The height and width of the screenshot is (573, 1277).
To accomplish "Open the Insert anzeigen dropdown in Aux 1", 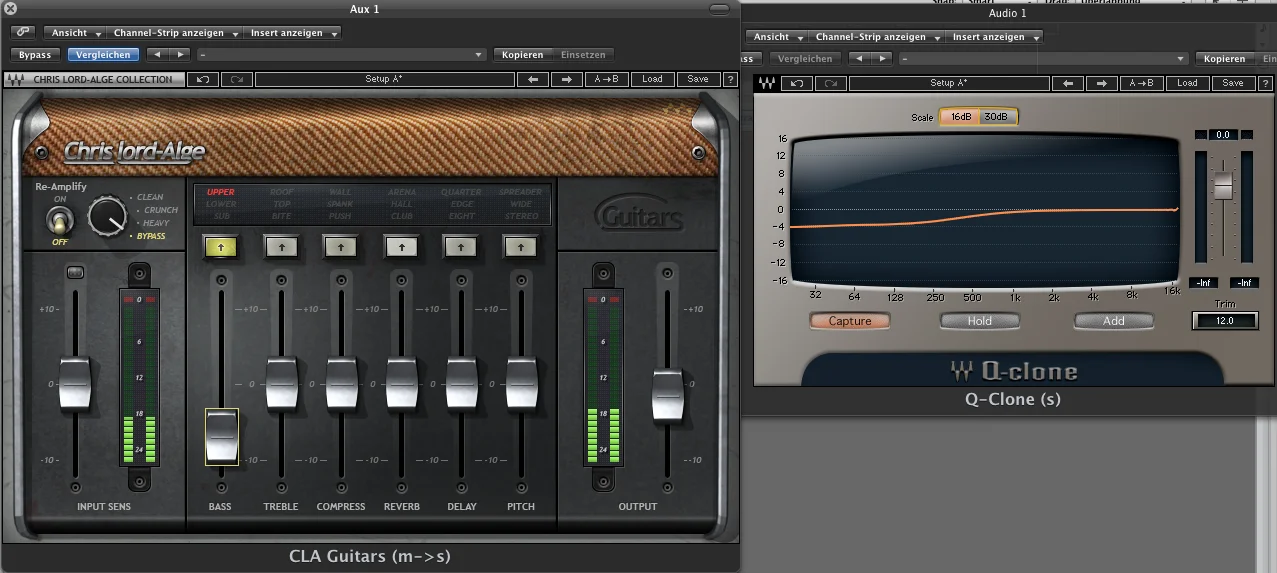I will click(294, 33).
